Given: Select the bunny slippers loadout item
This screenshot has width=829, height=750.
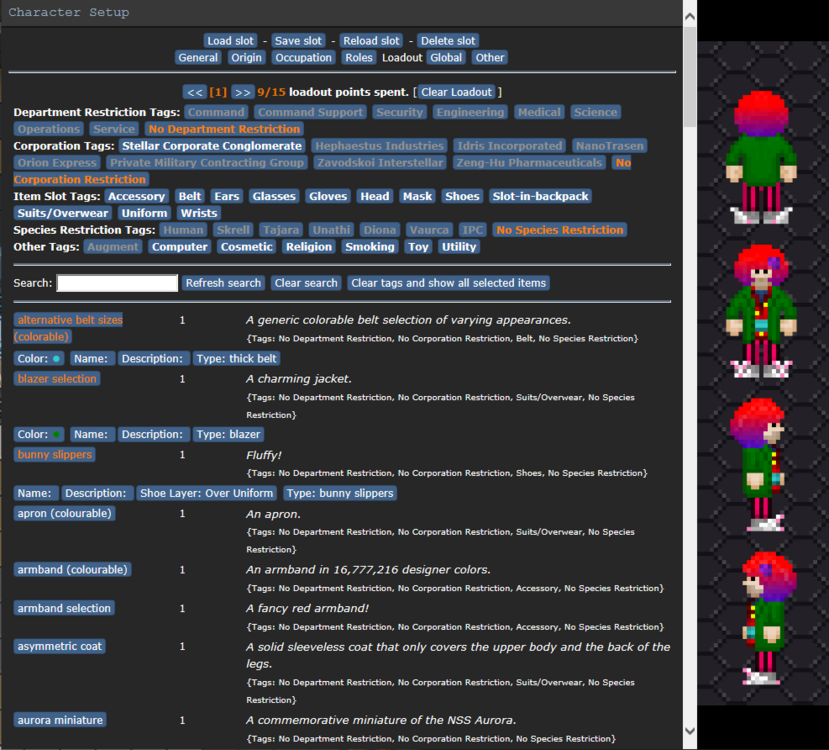Looking at the screenshot, I should [x=54, y=454].
